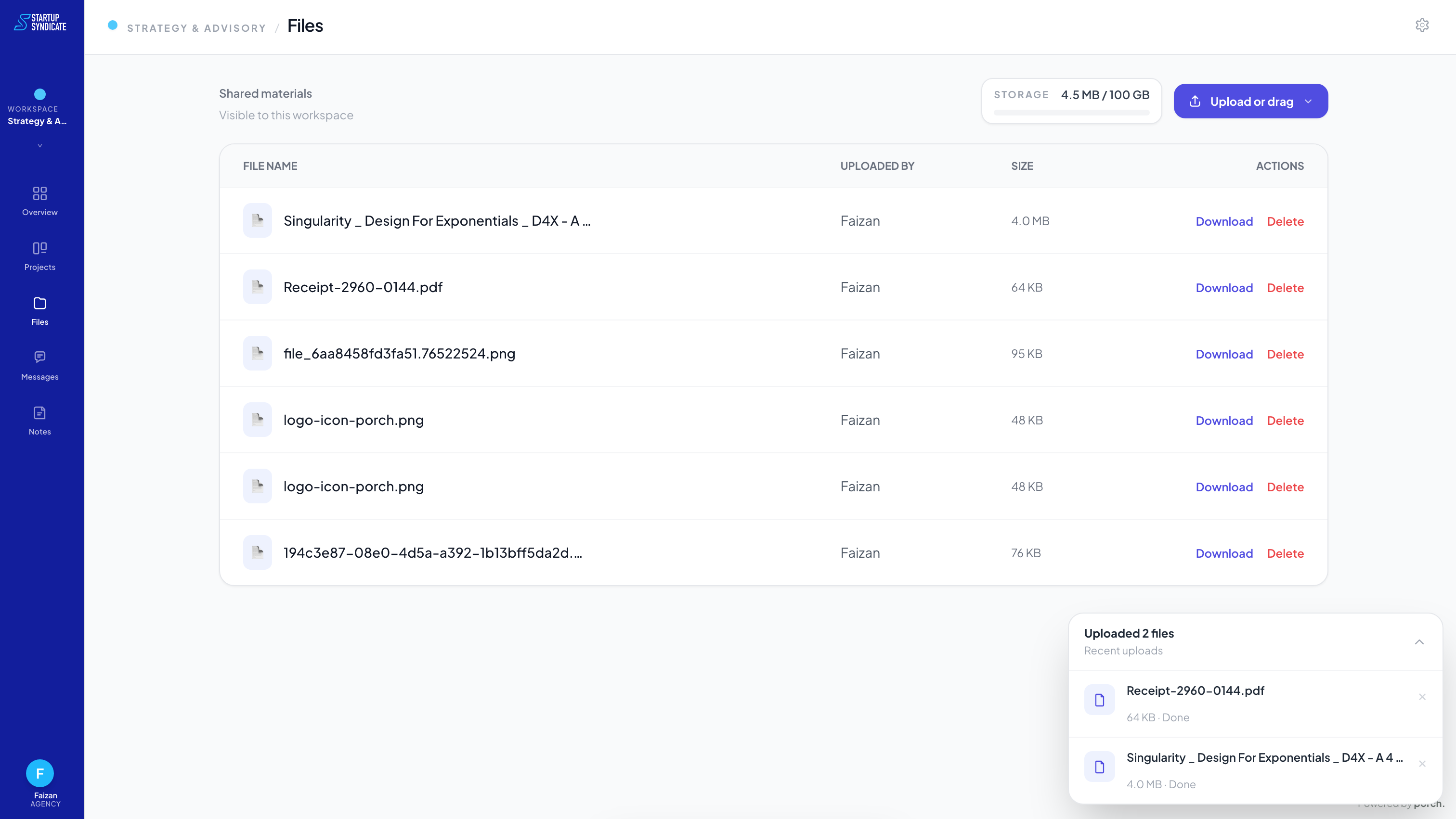This screenshot has height=819, width=1456.
Task: Dismiss Receipt-2960-0144.pdf from recent uploads
Action: click(x=1422, y=697)
